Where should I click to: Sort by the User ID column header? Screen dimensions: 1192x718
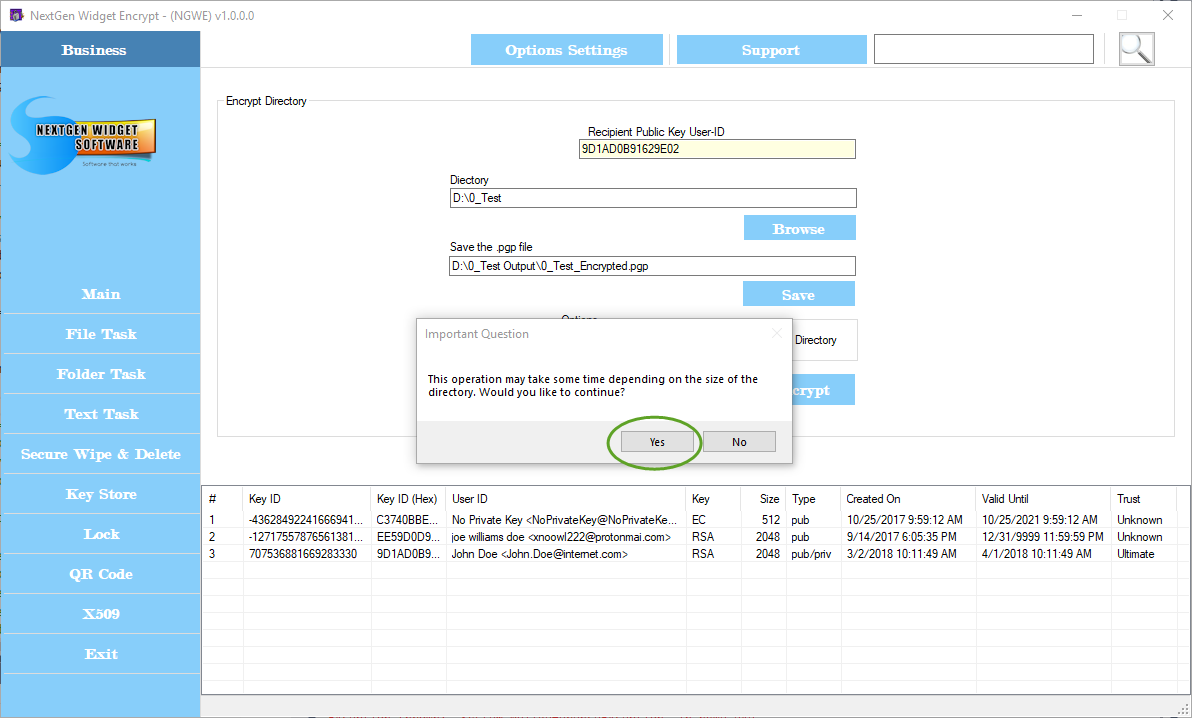pos(566,499)
